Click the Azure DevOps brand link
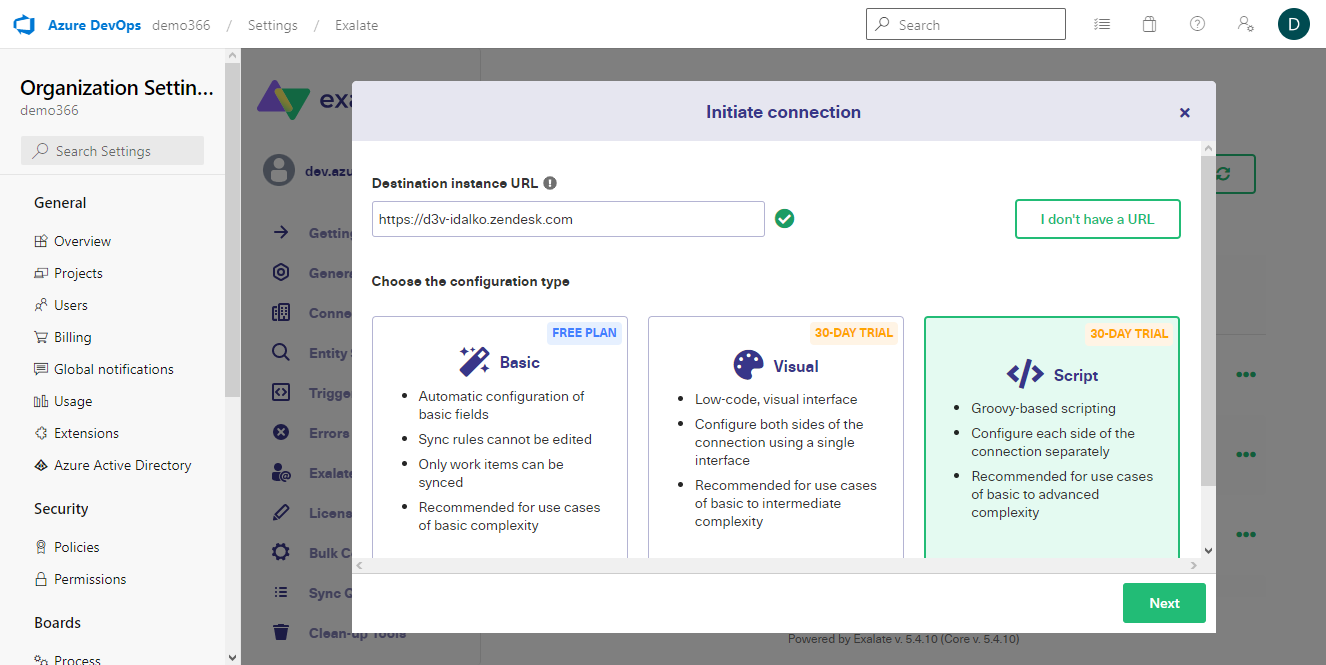This screenshot has width=1326, height=665. (94, 25)
